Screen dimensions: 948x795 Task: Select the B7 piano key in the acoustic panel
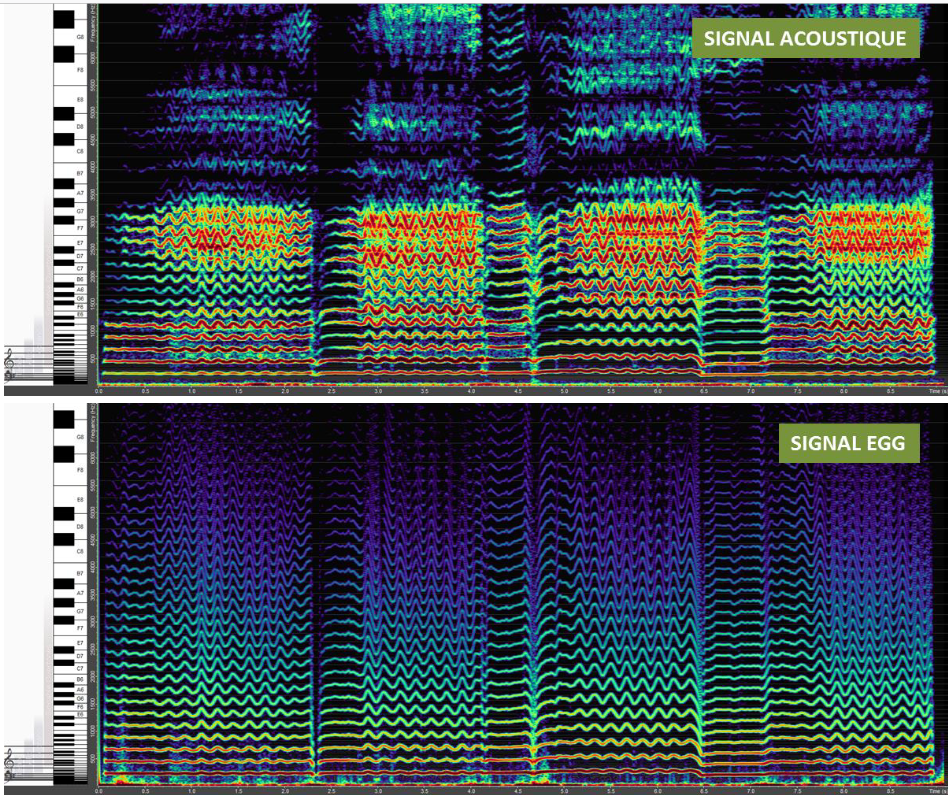[x=79, y=173]
